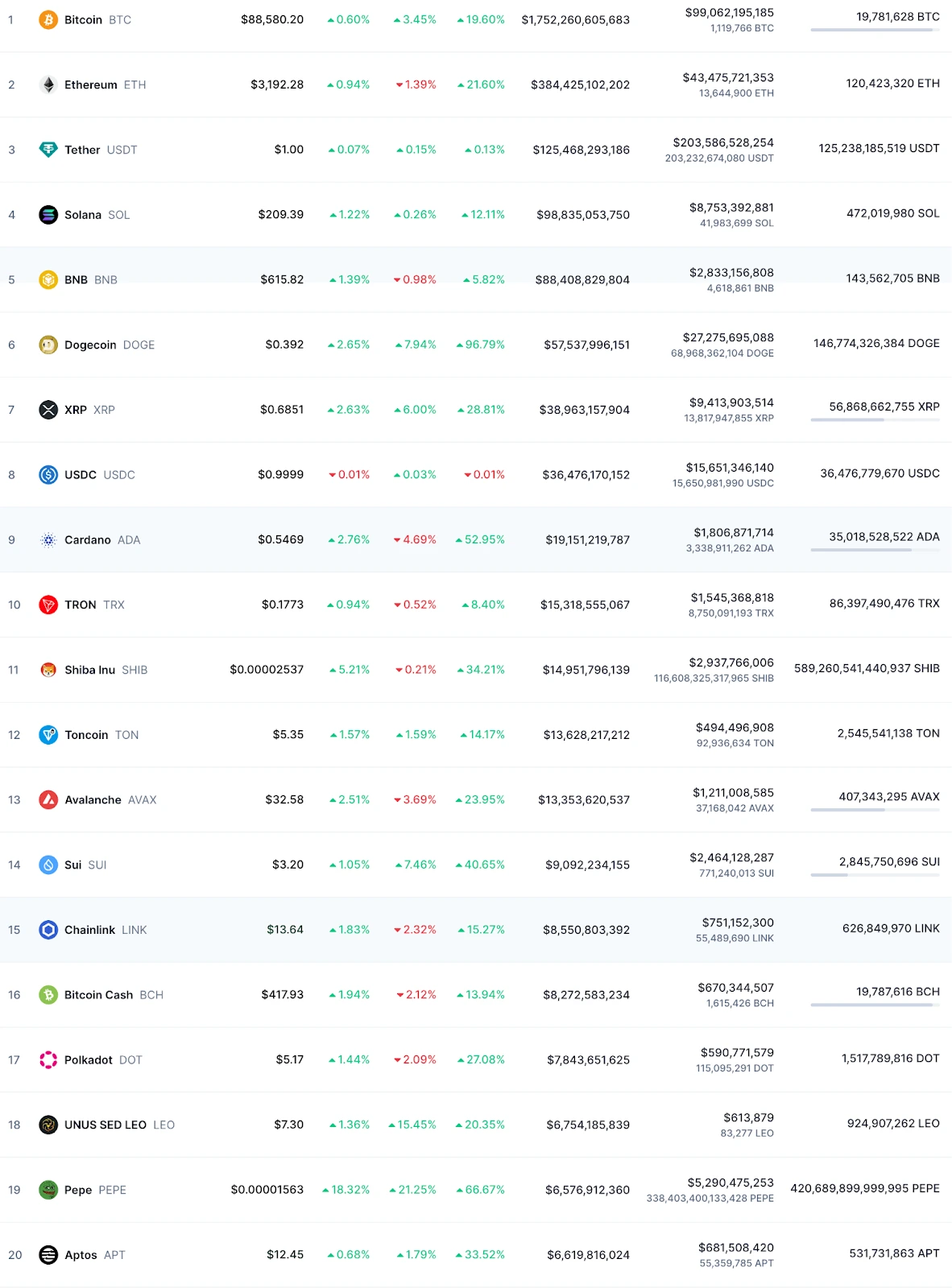This screenshot has width=952, height=1288.
Task: Click Cardano circulating supply progress bar
Action: pyautogui.click(x=875, y=550)
